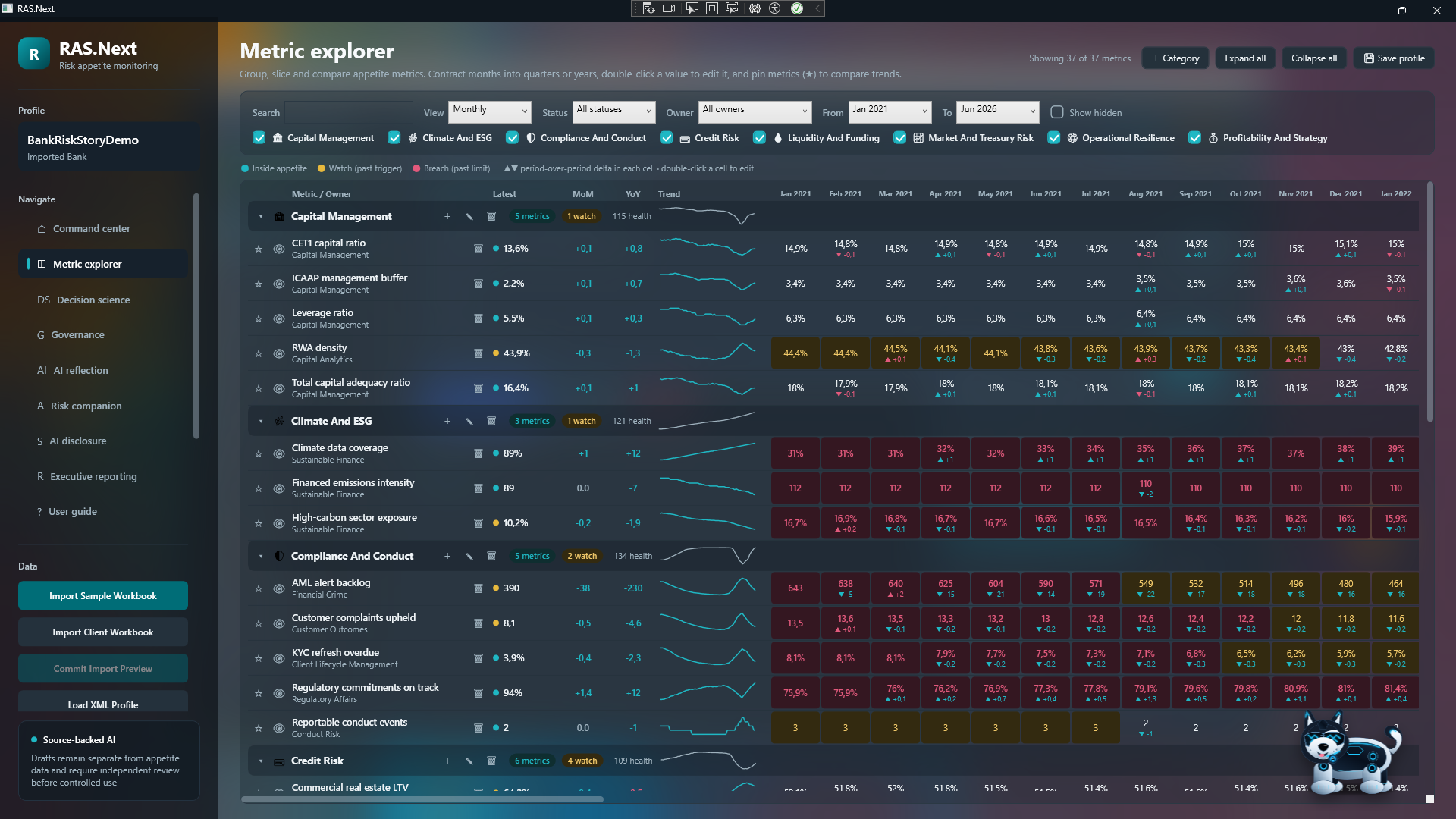Toggle the Credit Risk category checkbox
This screenshot has height=819, width=1456.
(x=667, y=138)
